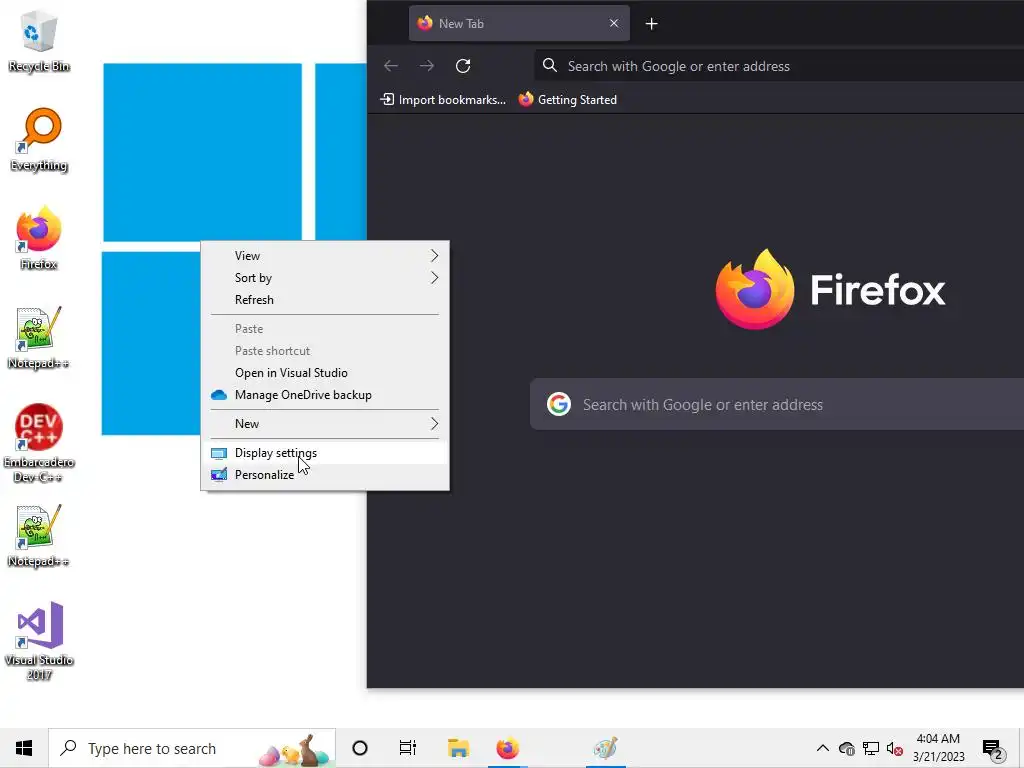
Task: Show hidden system tray icons
Action: [x=823, y=748]
